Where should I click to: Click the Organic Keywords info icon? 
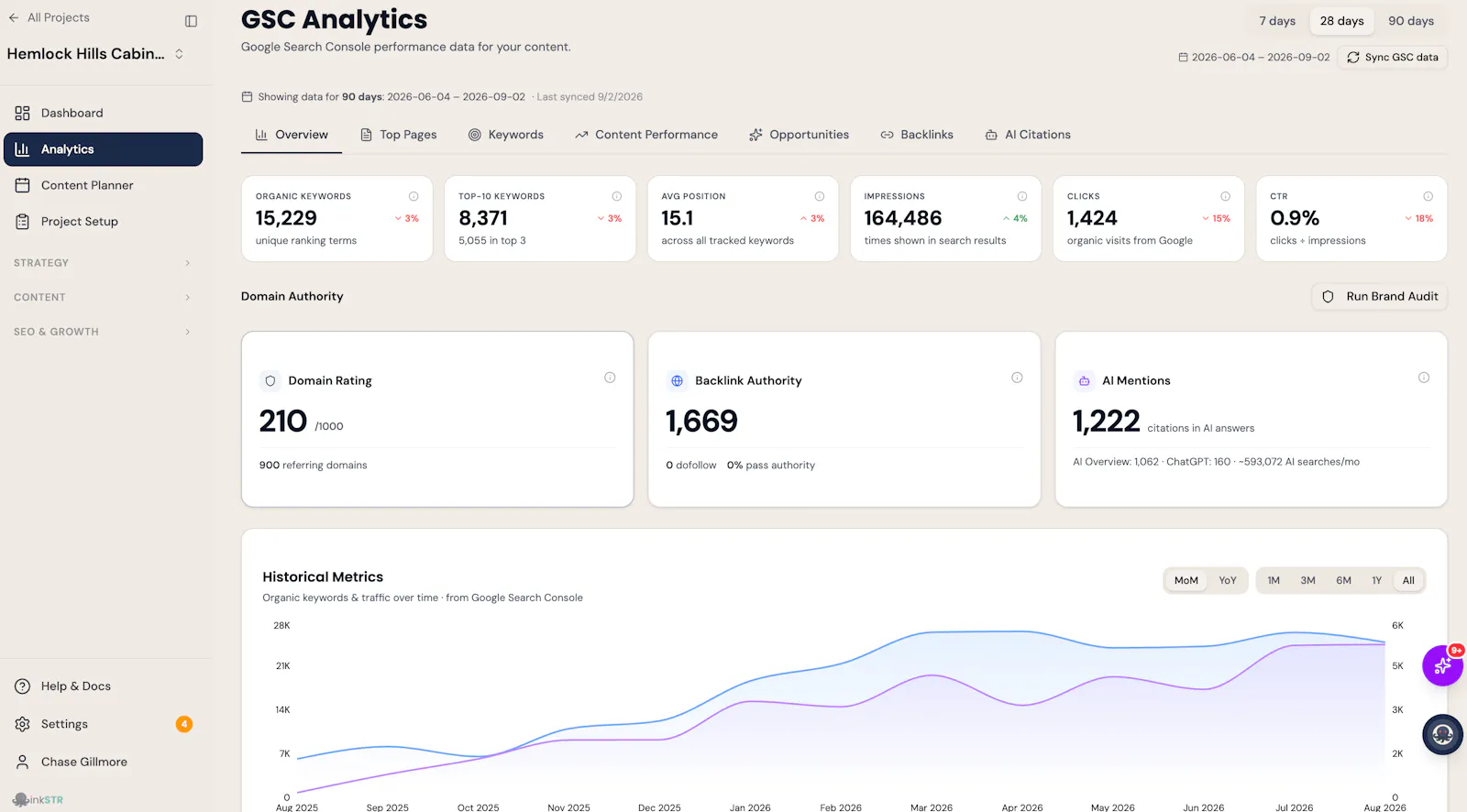(x=414, y=196)
